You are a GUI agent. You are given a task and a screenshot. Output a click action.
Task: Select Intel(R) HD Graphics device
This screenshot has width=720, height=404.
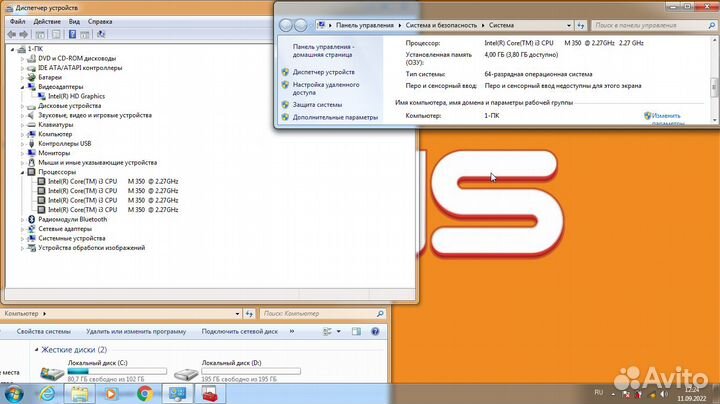[x=76, y=96]
